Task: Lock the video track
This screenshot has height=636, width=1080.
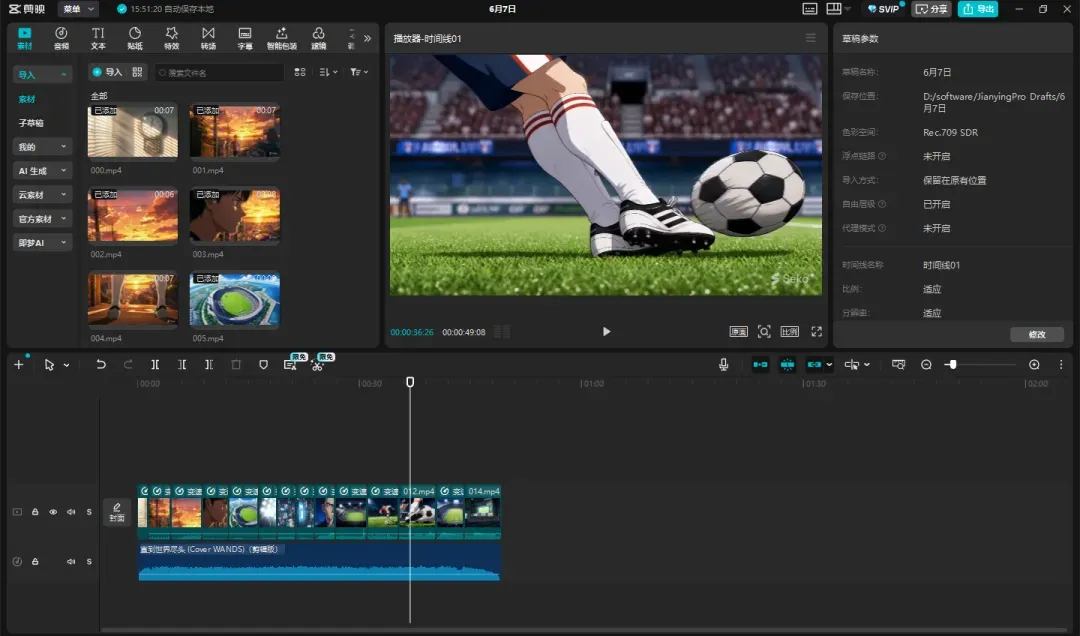Action: (35, 512)
